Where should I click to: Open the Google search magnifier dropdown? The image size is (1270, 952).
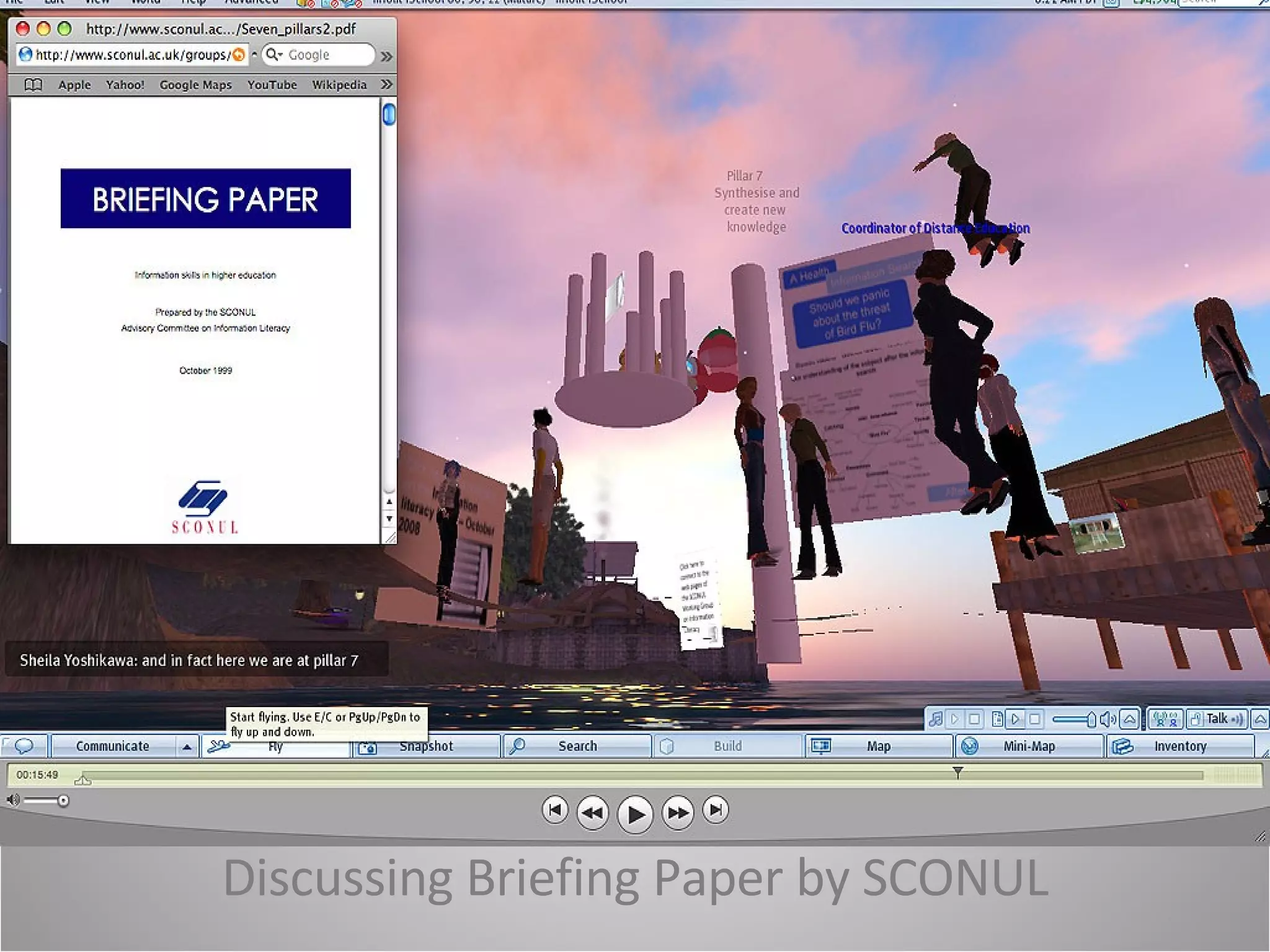tap(273, 55)
